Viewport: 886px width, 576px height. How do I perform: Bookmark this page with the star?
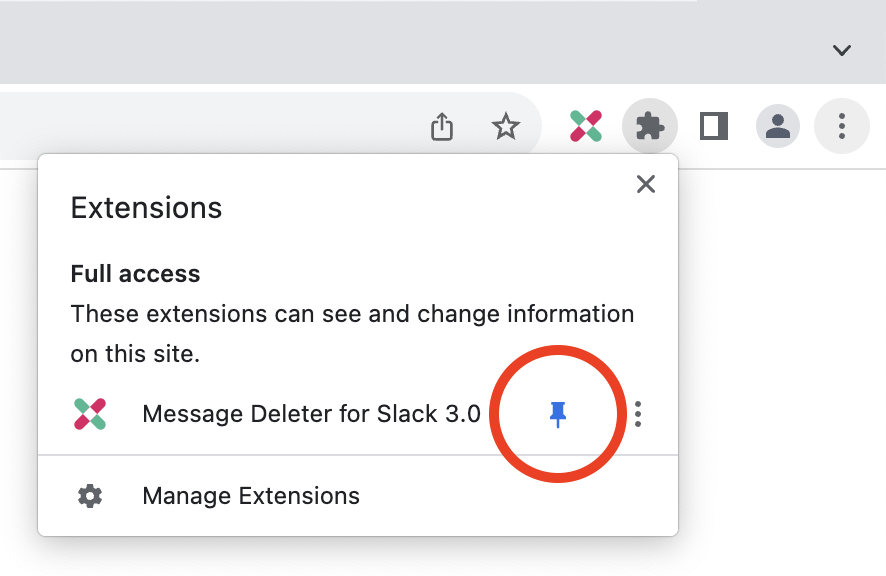coord(506,126)
